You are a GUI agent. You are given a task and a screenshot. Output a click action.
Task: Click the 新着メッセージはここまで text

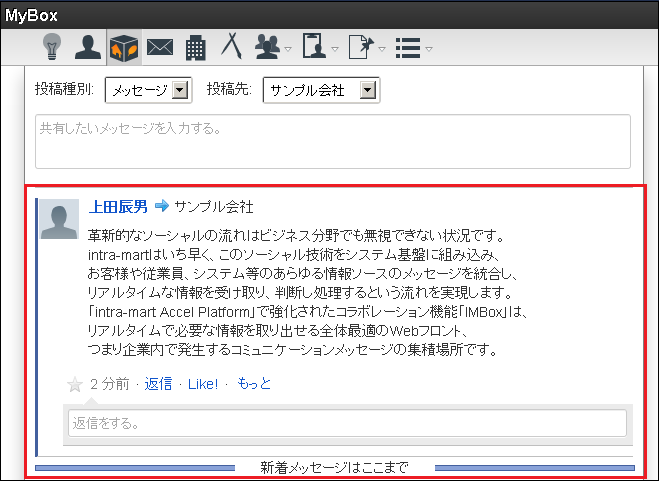point(334,467)
